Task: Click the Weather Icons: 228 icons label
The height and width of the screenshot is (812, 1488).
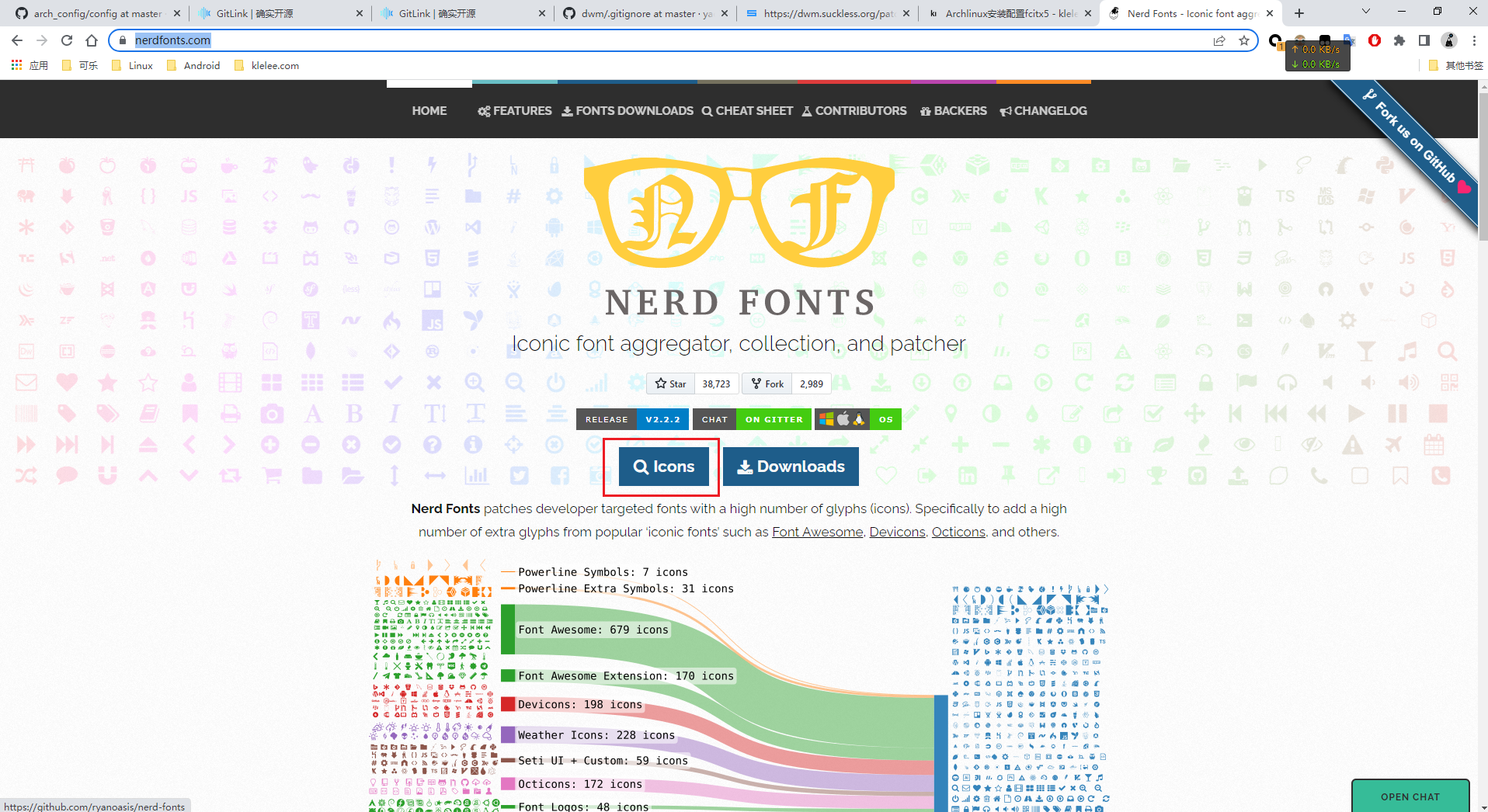Action: pos(596,735)
